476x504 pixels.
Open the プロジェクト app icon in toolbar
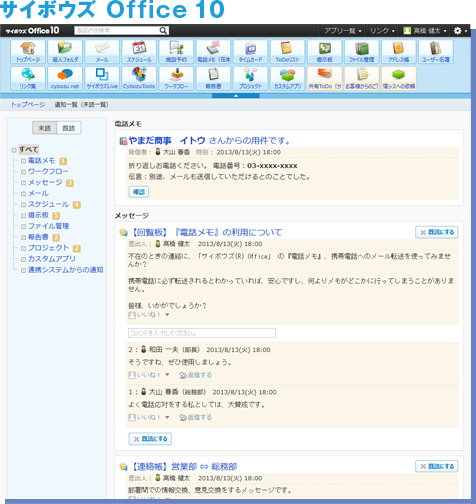tap(250, 78)
